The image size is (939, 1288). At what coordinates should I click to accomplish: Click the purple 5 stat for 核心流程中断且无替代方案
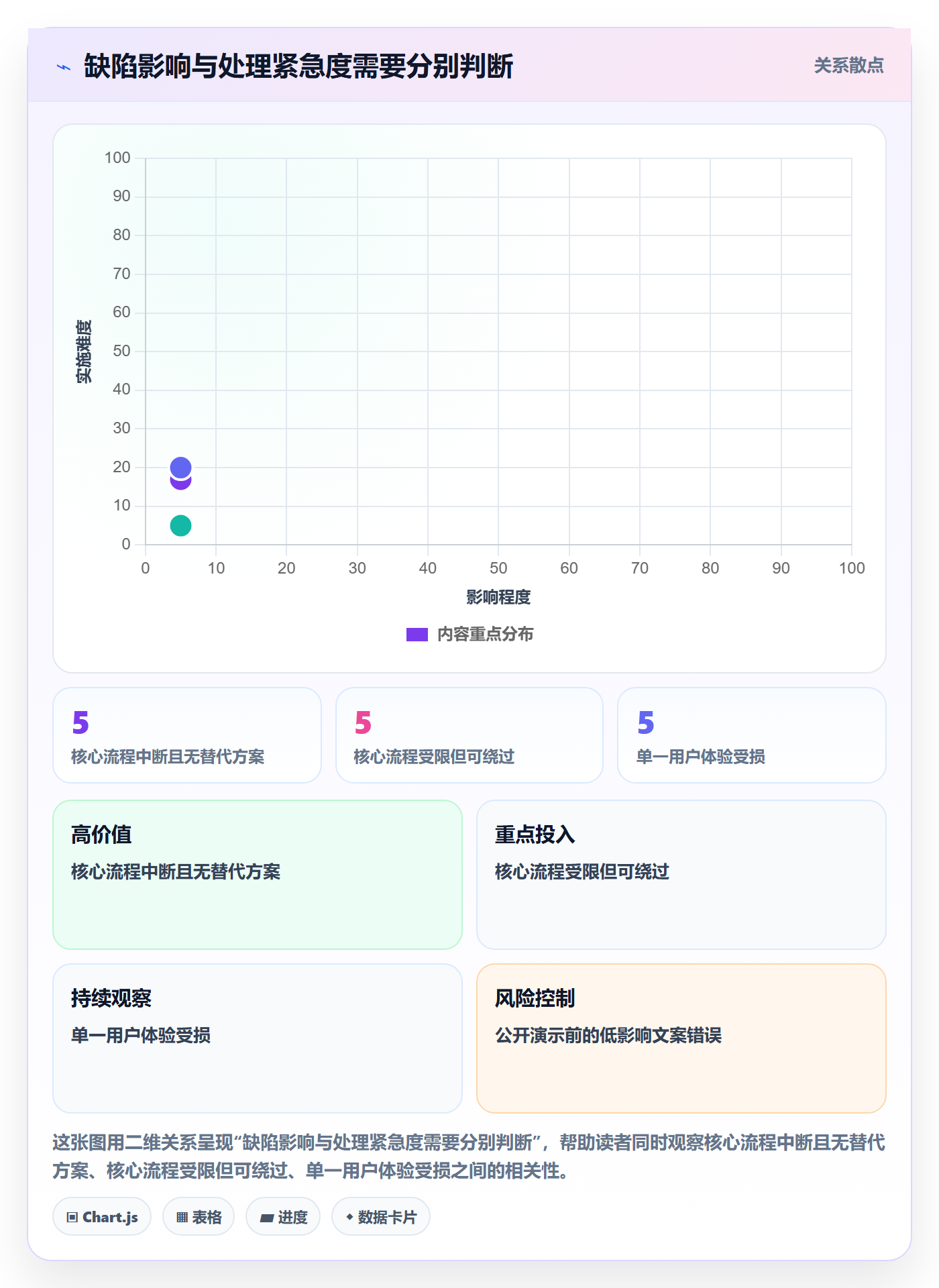coord(80,722)
